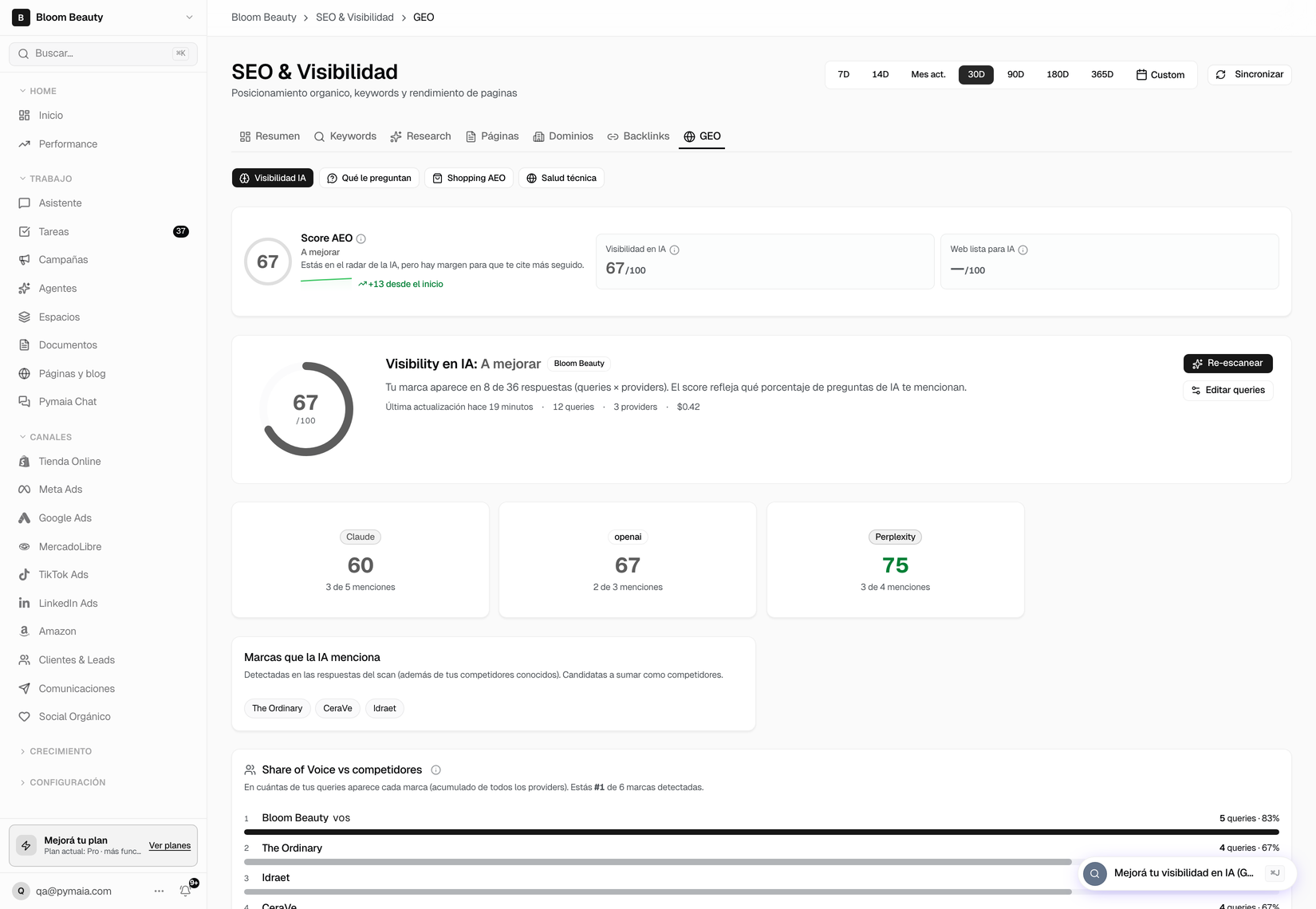
Task: Click the 67/100 visibility gauge
Action: point(306,409)
